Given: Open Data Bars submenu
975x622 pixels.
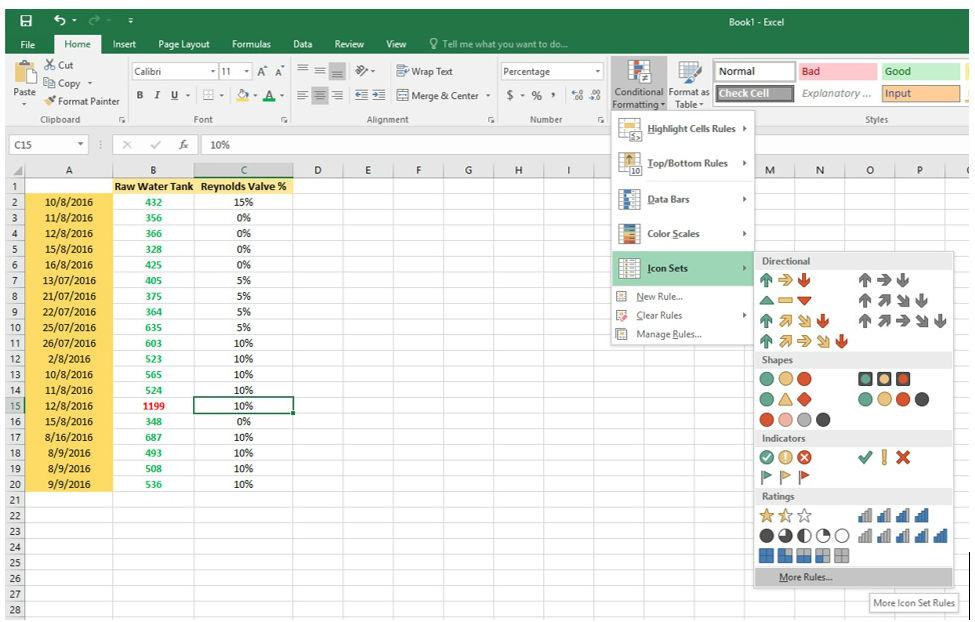Looking at the screenshot, I should coord(683,199).
